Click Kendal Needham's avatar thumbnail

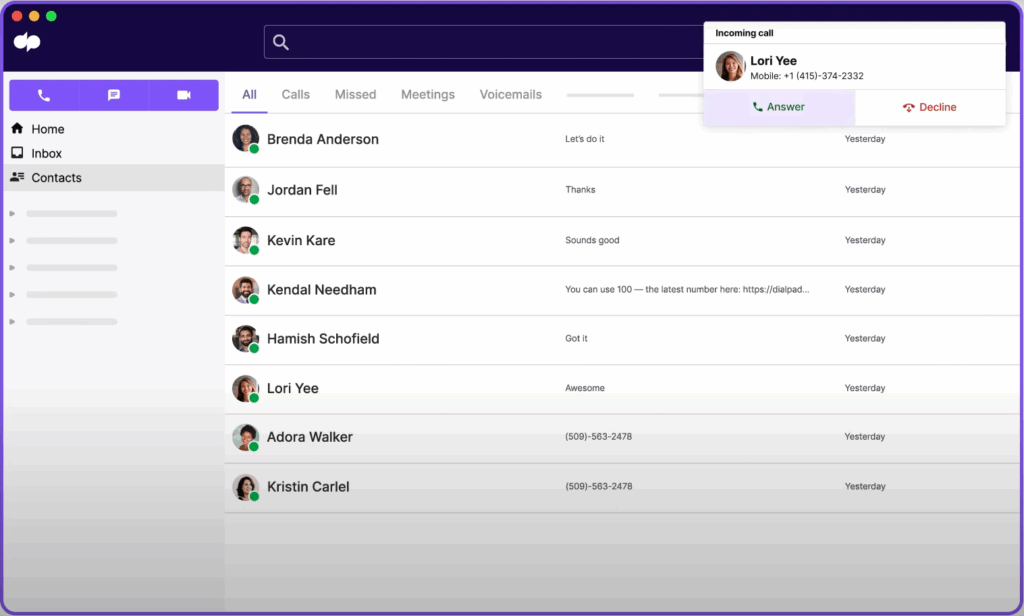tap(245, 290)
